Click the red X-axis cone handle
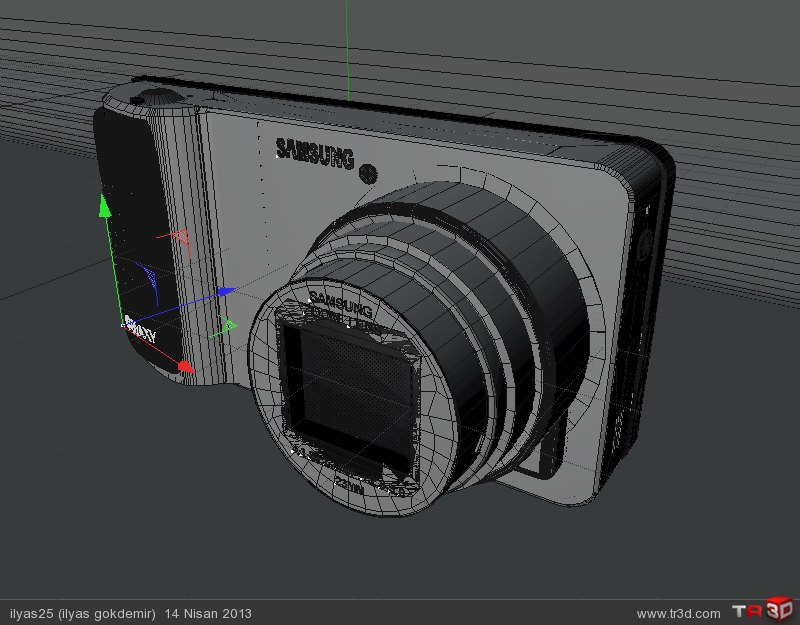 (185, 366)
